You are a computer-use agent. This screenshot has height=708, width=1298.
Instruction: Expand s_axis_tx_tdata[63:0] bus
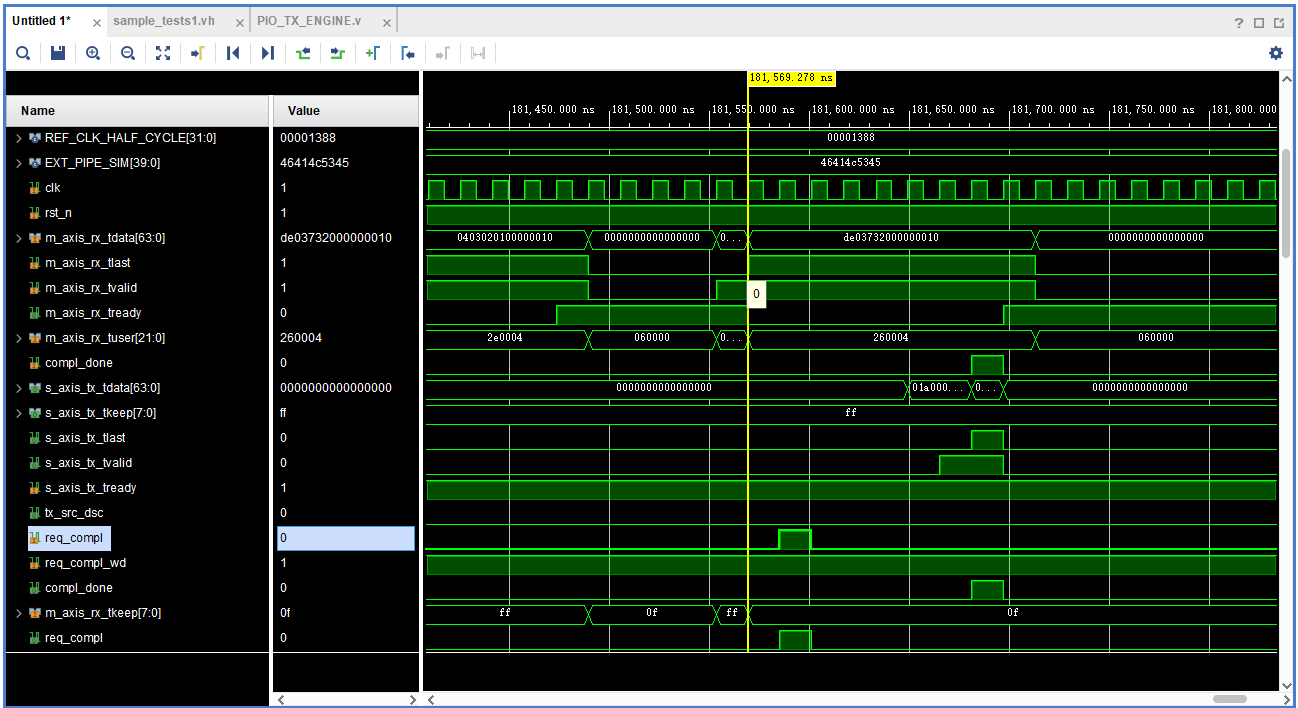[x=18, y=388]
